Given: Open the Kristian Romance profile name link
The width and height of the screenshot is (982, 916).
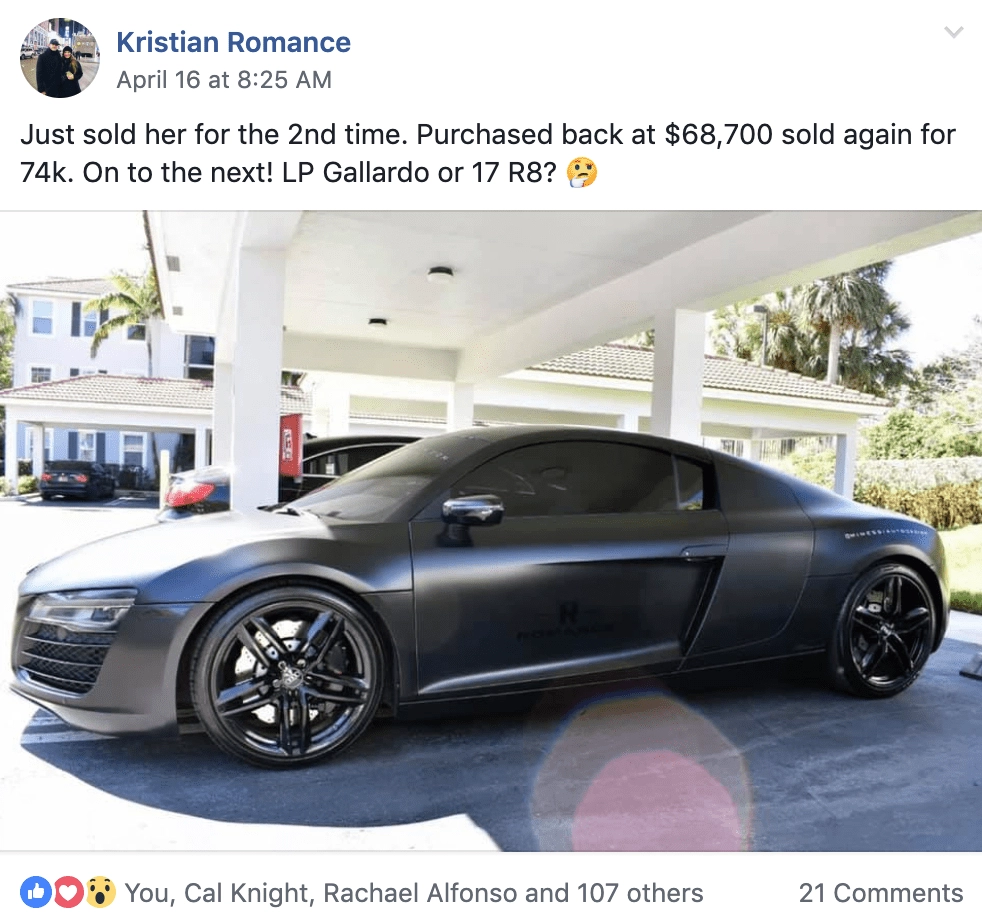Looking at the screenshot, I should click(234, 43).
